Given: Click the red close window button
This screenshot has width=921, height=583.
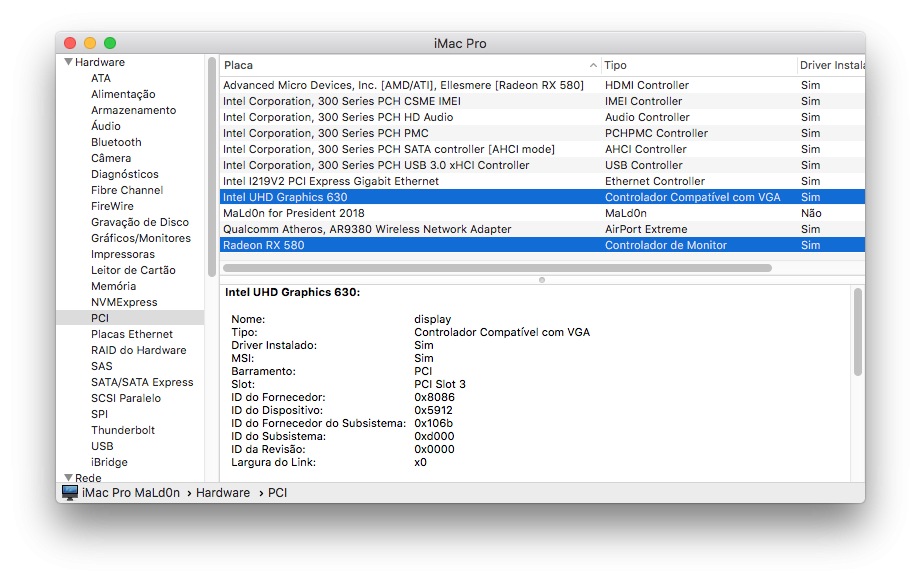Looking at the screenshot, I should pyautogui.click(x=70, y=43).
